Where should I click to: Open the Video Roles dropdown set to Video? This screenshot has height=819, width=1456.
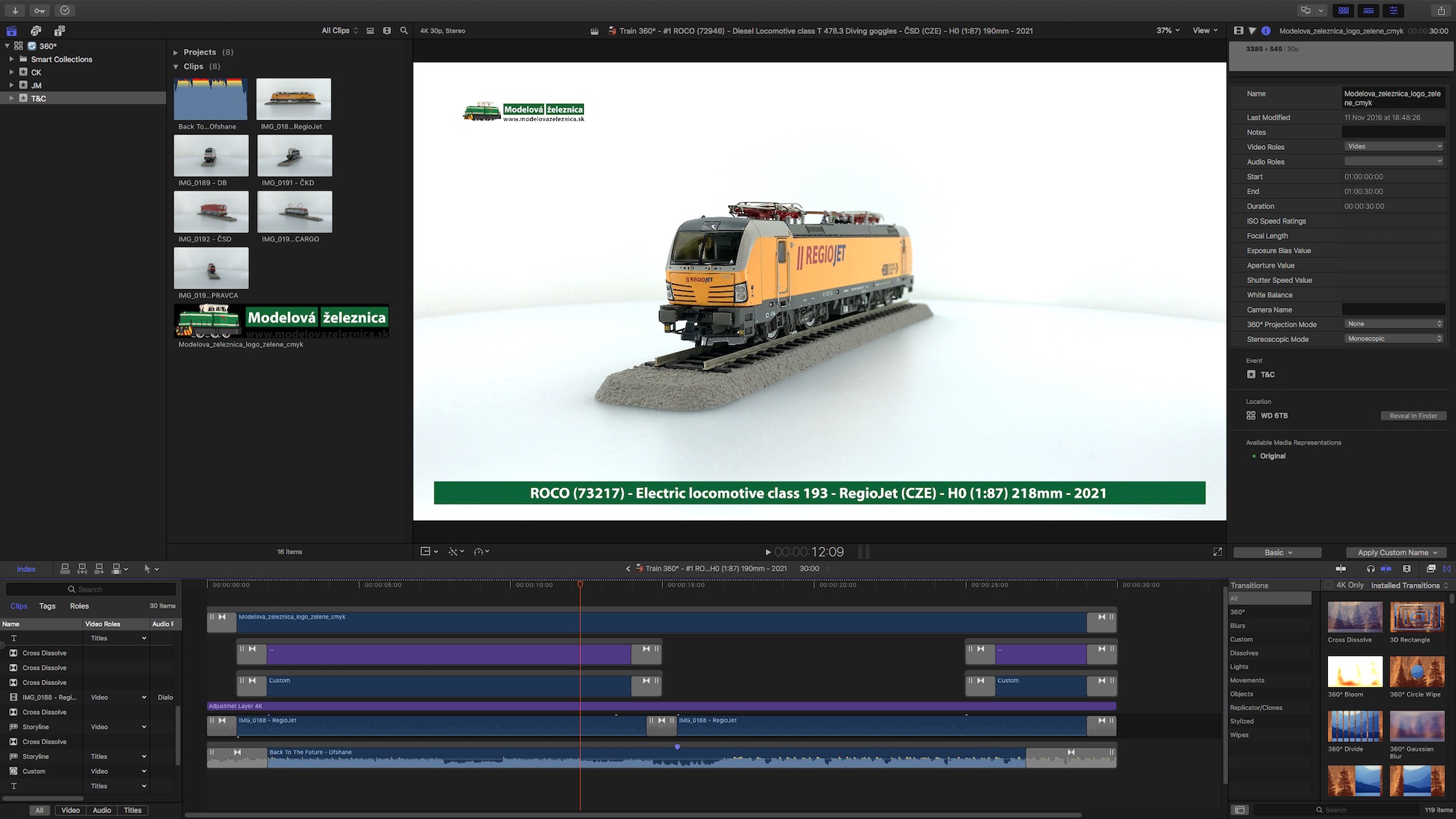click(x=1393, y=146)
